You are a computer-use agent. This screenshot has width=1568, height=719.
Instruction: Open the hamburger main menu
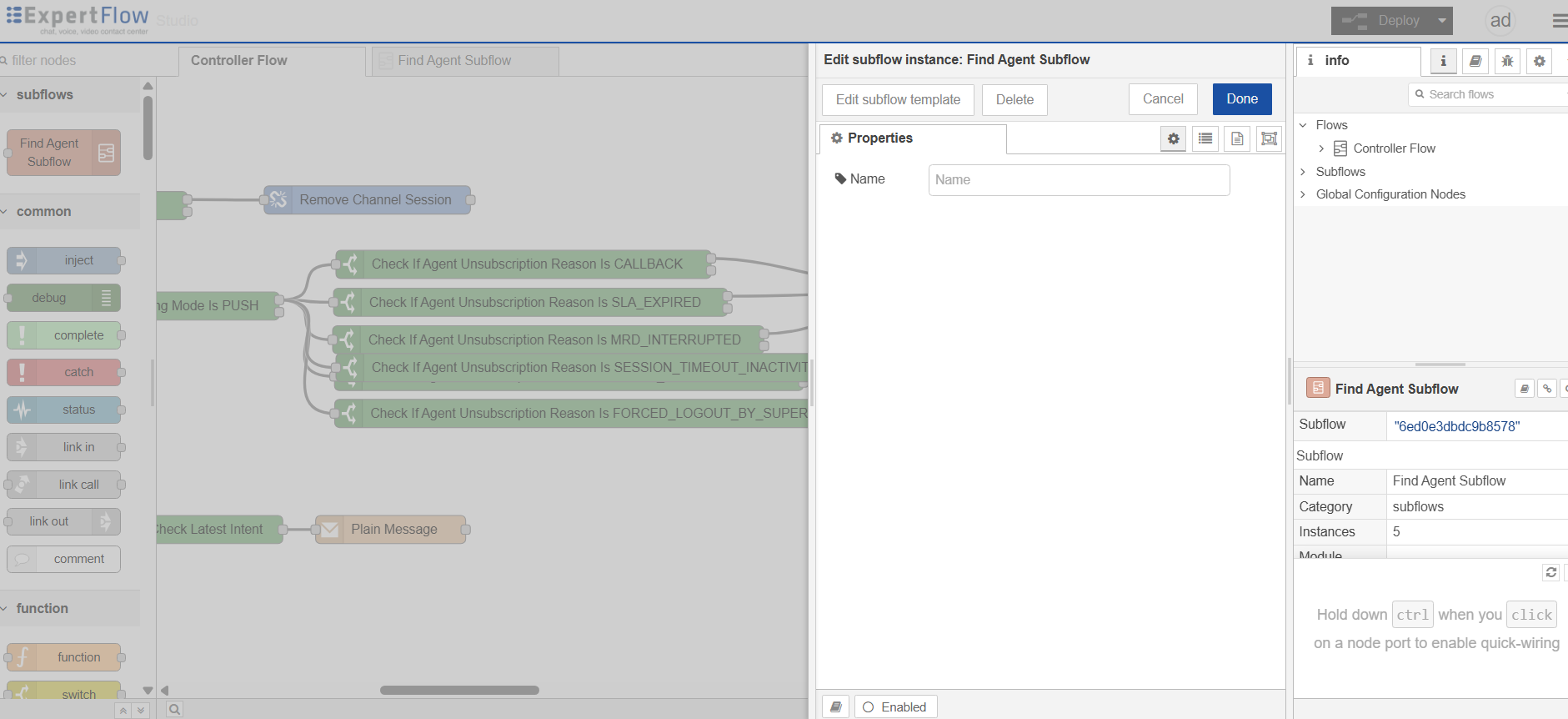1559,21
